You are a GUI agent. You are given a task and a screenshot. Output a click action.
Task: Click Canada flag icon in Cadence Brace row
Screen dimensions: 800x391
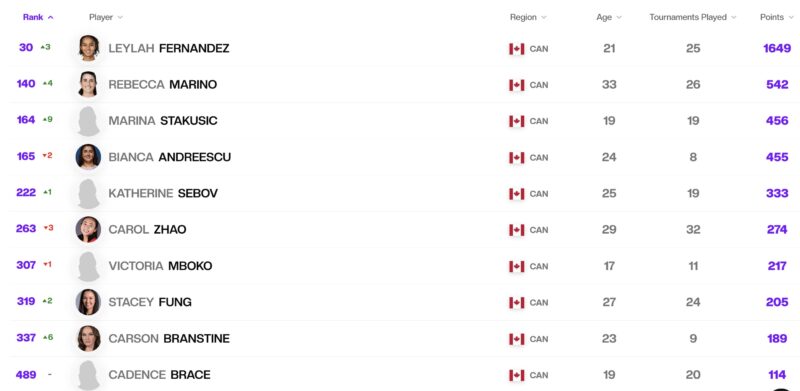[x=516, y=375]
